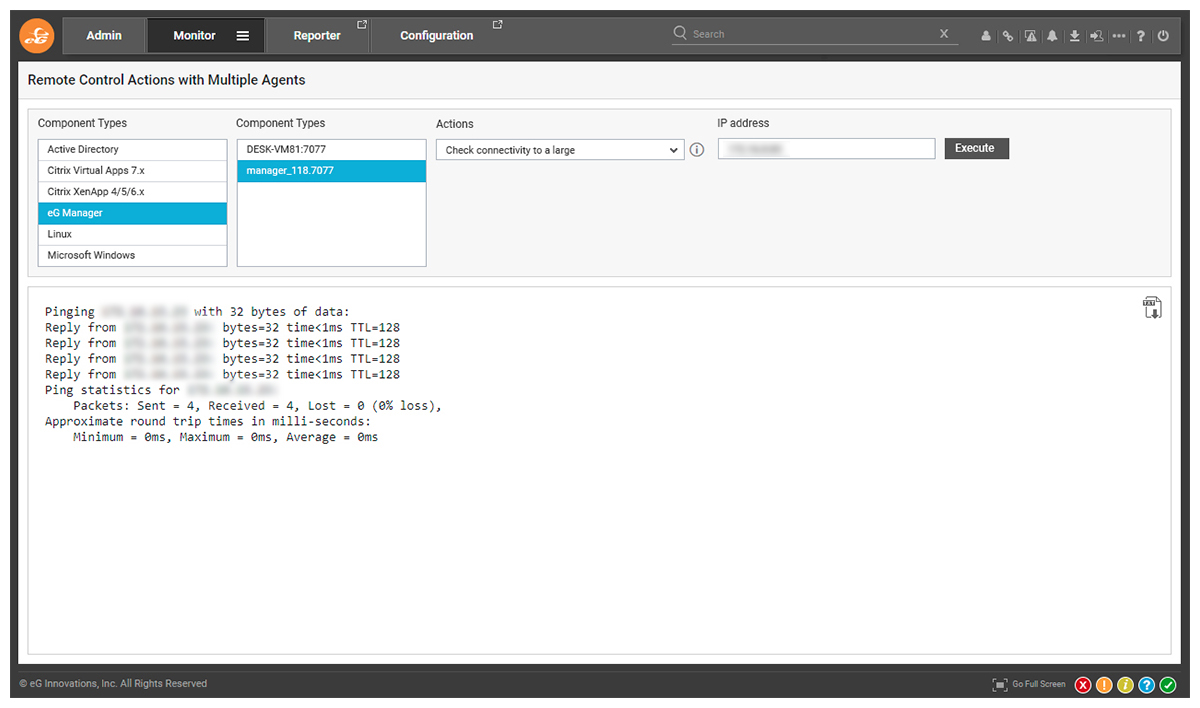Click the search magnifier icon
Image resolution: width=1200 pixels, height=708 pixels.
coord(680,33)
